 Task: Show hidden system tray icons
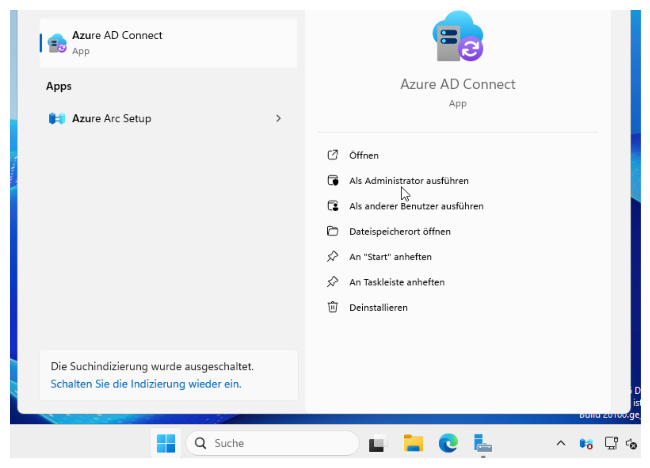point(560,443)
